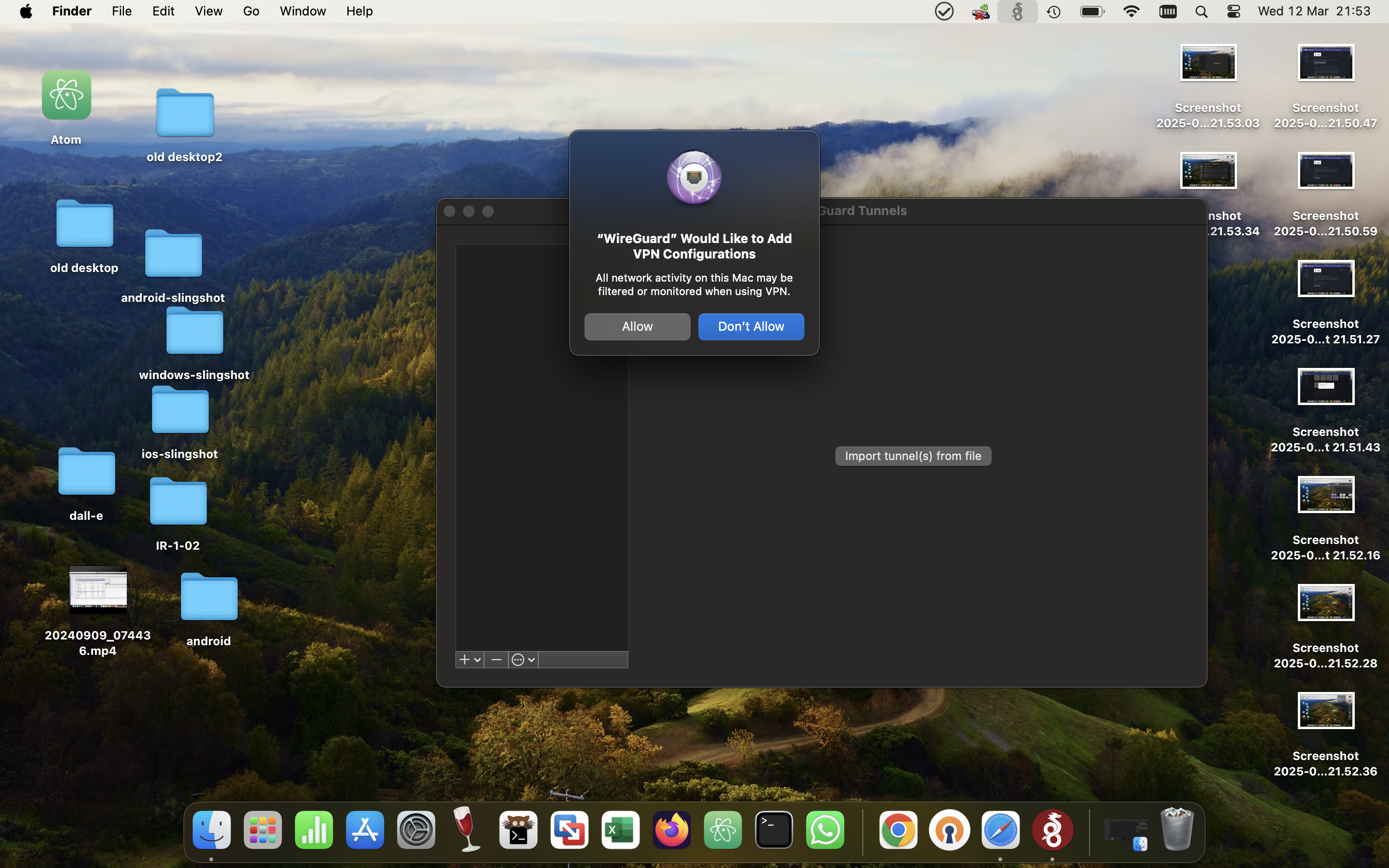Image resolution: width=1389 pixels, height=868 pixels.
Task: Open the Go menu
Action: pos(251,12)
